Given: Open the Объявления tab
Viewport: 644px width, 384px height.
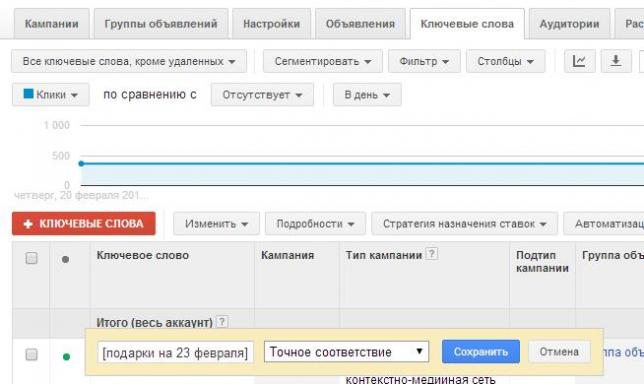Looking at the screenshot, I should click(361, 24).
